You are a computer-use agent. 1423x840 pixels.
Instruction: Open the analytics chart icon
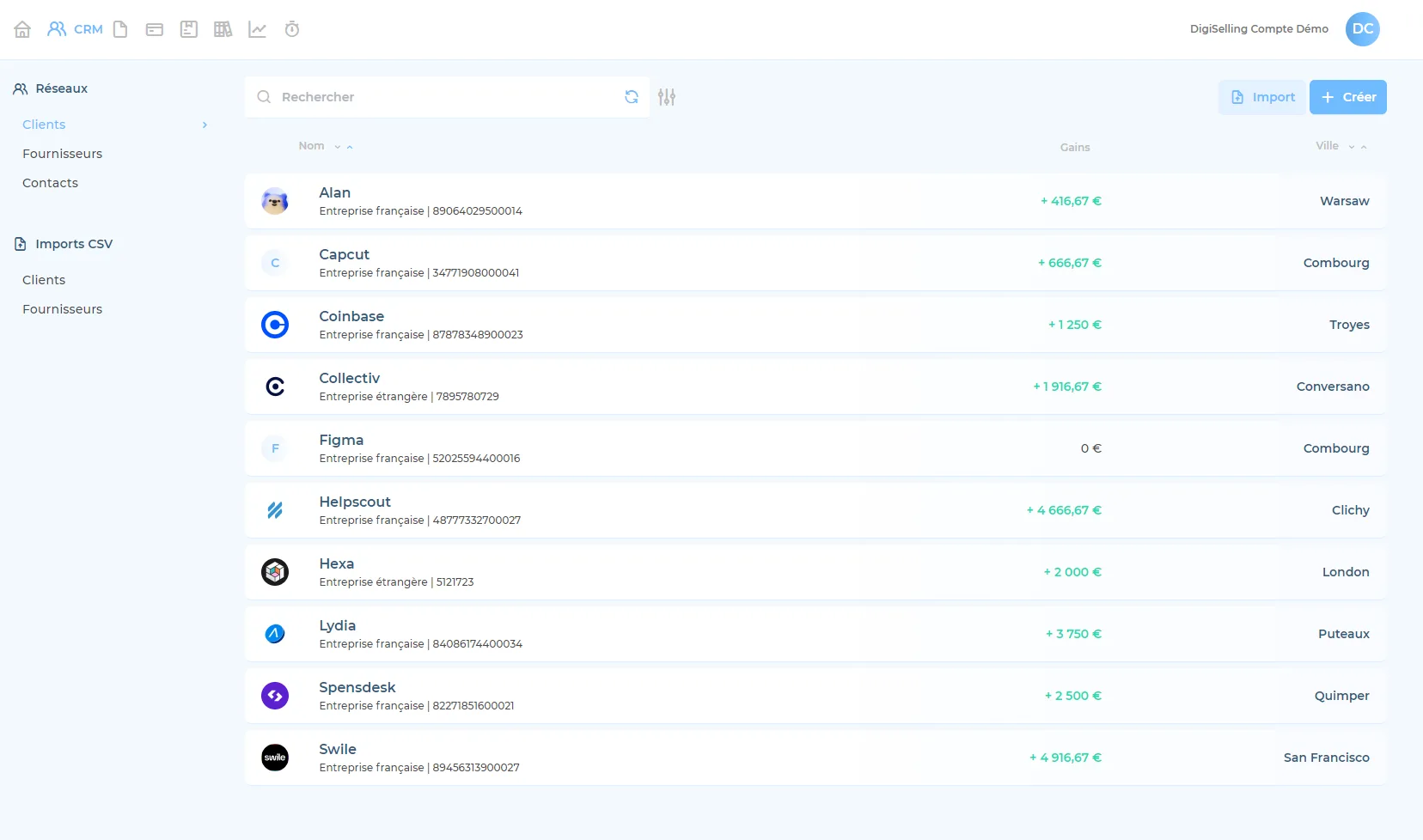tap(257, 29)
